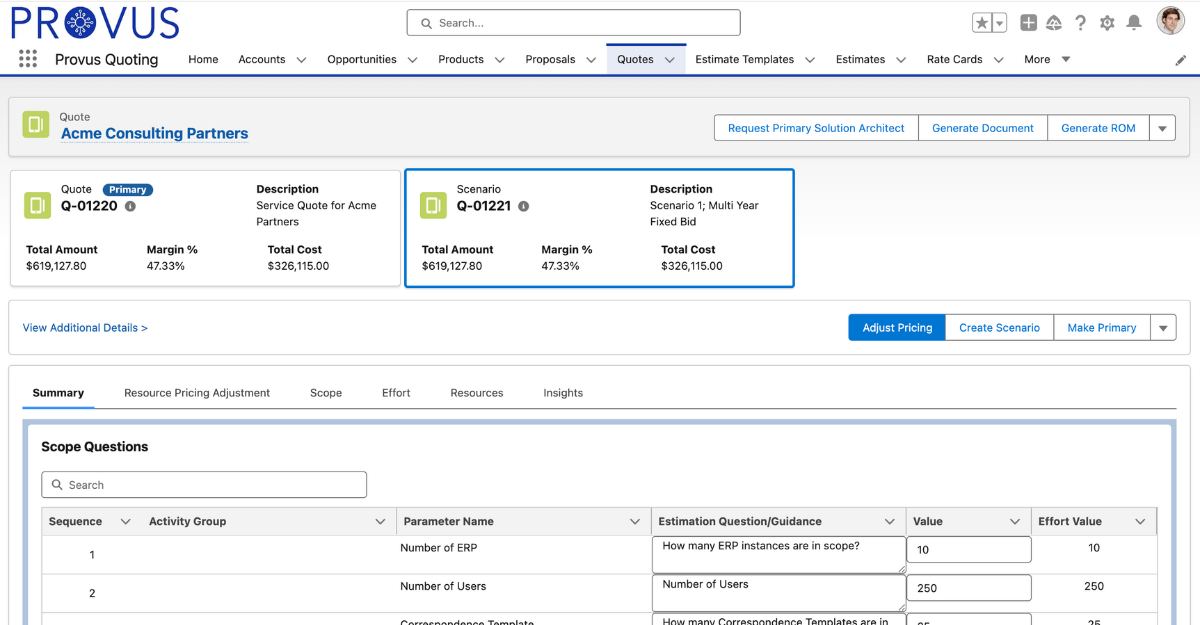1200x625 pixels.
Task: Expand more actions beside Make Primary
Action: point(1163,327)
